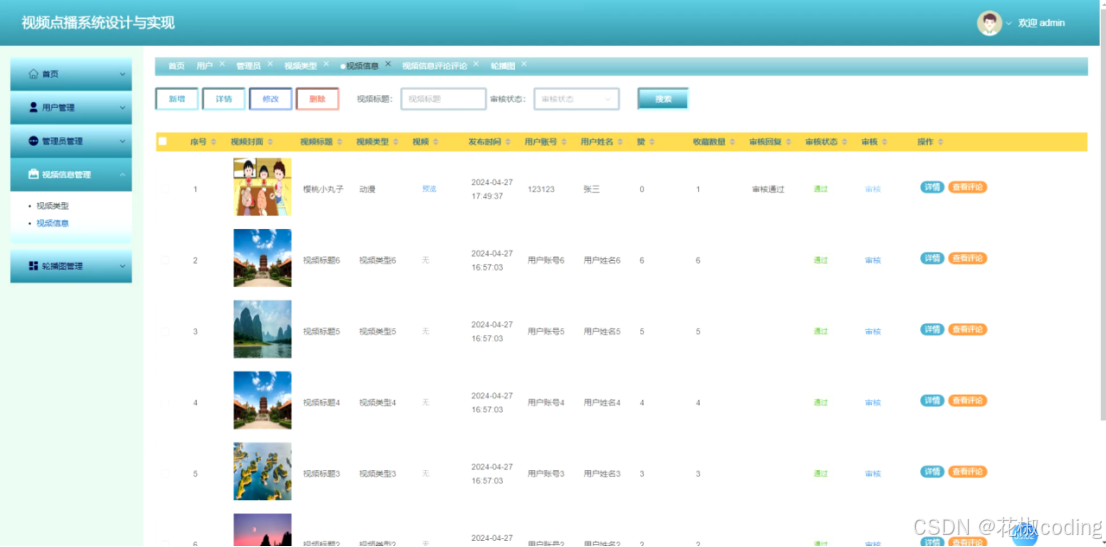This screenshot has width=1106, height=547.
Task: Close the 视频类型 tab with its X
Action: 326,64
